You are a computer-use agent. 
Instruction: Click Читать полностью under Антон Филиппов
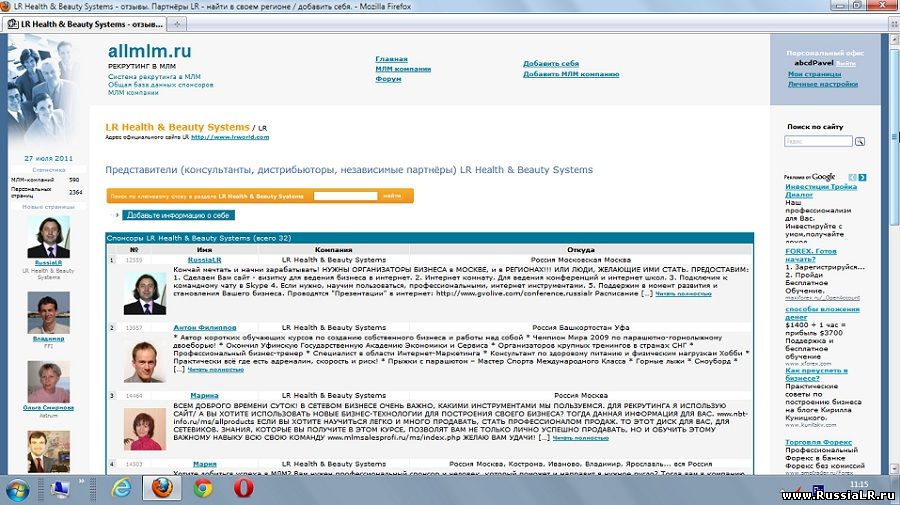[216, 370]
